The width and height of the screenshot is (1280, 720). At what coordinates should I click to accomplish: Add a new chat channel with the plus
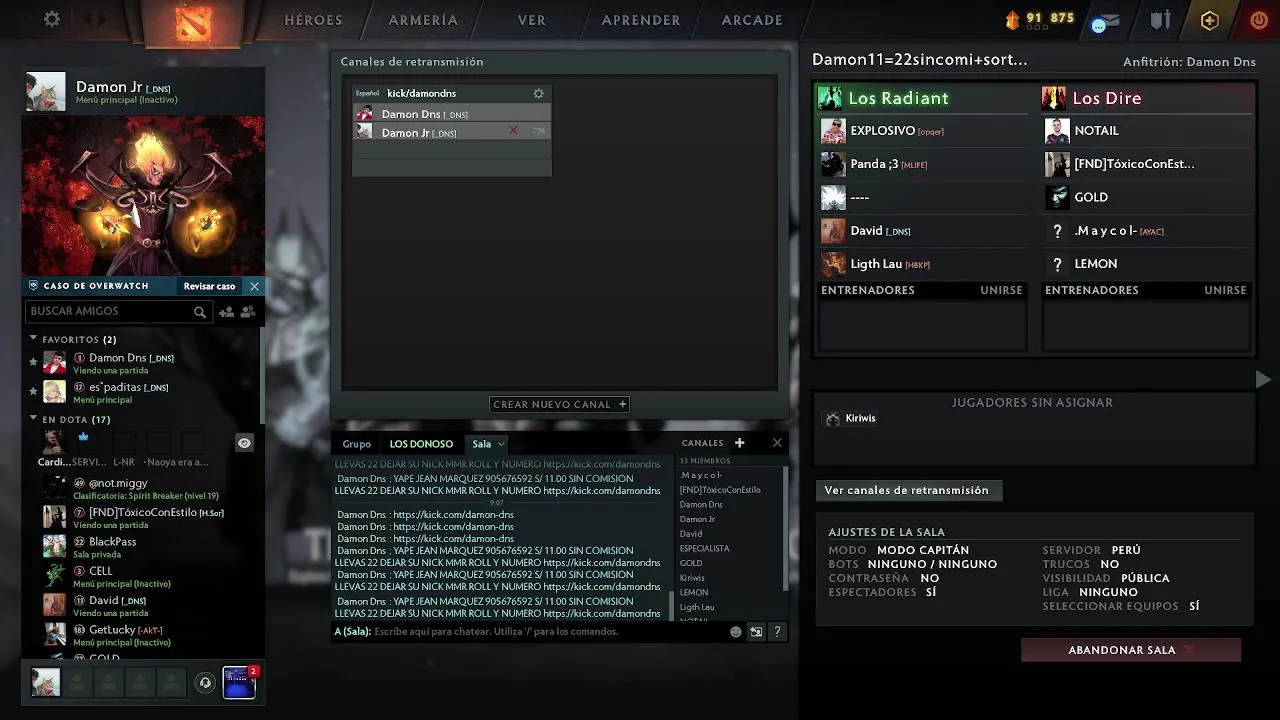[x=739, y=443]
